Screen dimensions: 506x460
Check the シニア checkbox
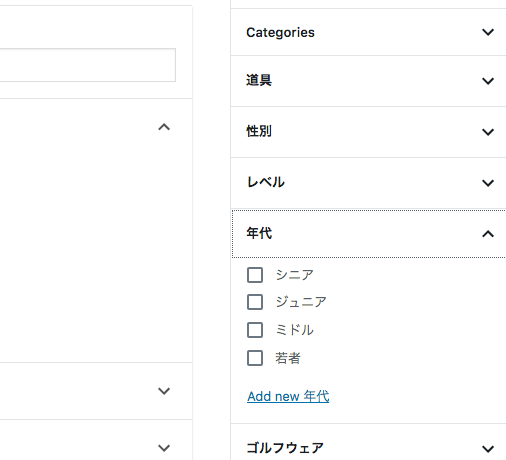pyautogui.click(x=255, y=275)
